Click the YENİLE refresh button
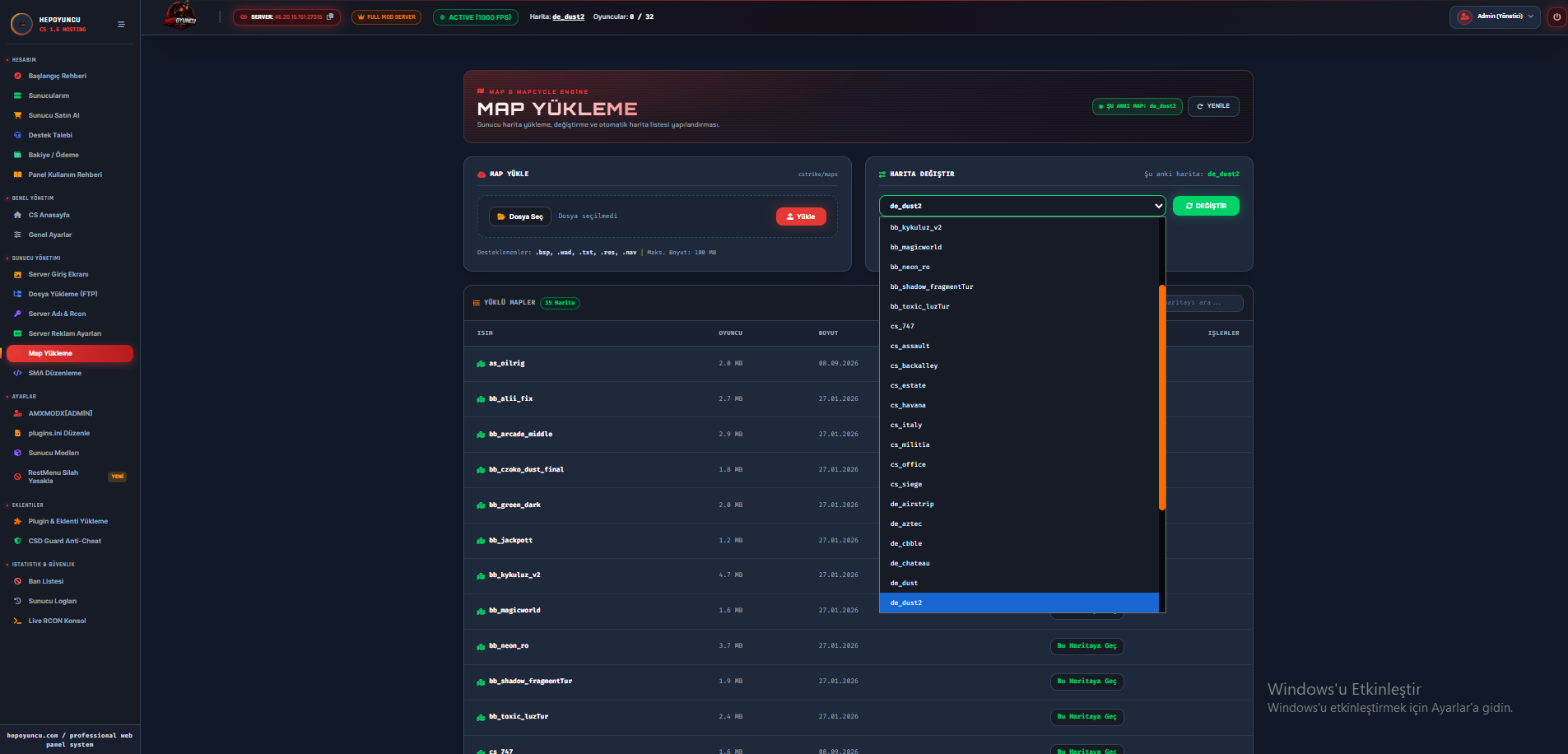Viewport: 1568px width, 754px height. [x=1213, y=106]
